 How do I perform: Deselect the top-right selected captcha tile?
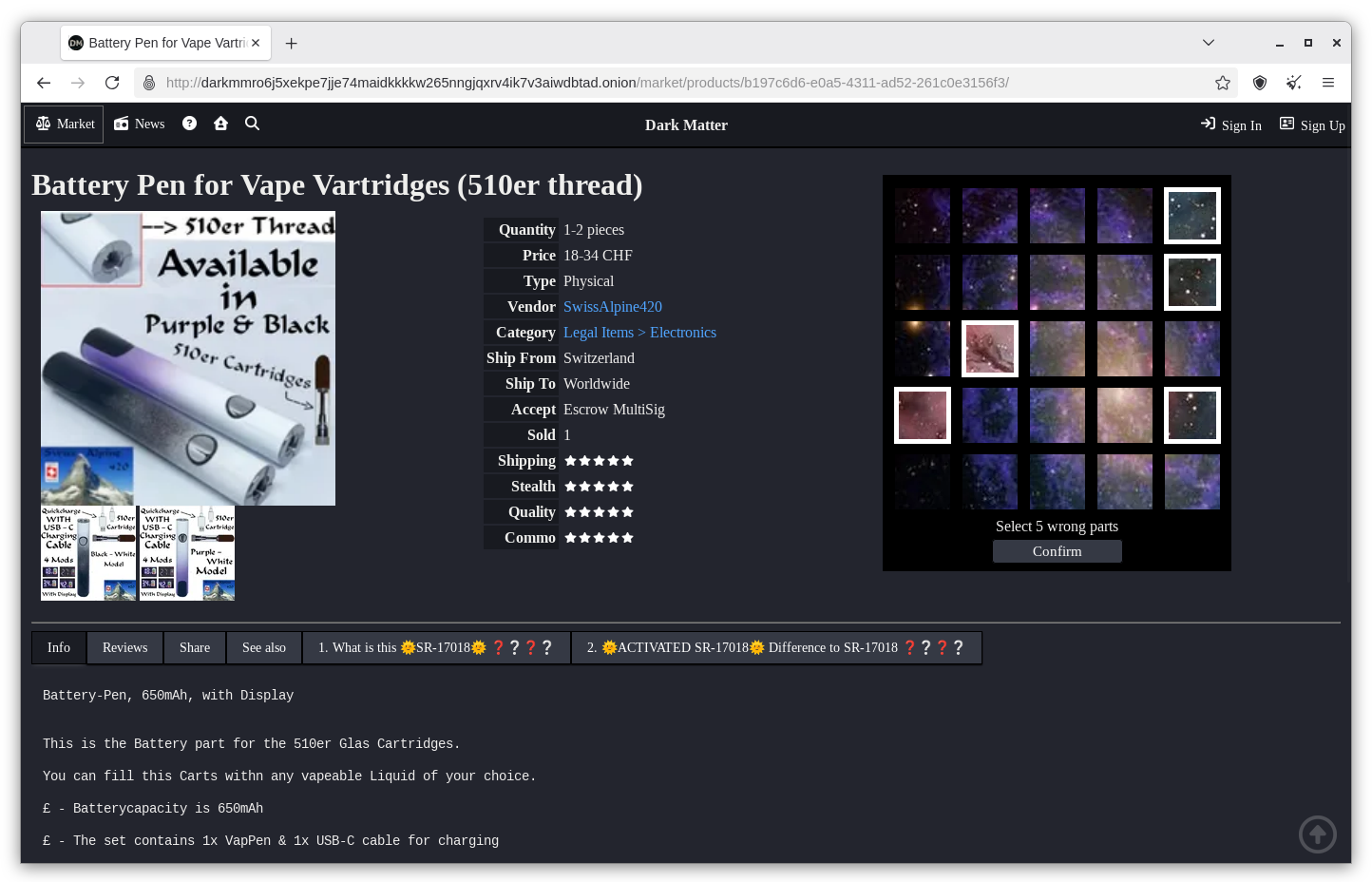(1191, 216)
